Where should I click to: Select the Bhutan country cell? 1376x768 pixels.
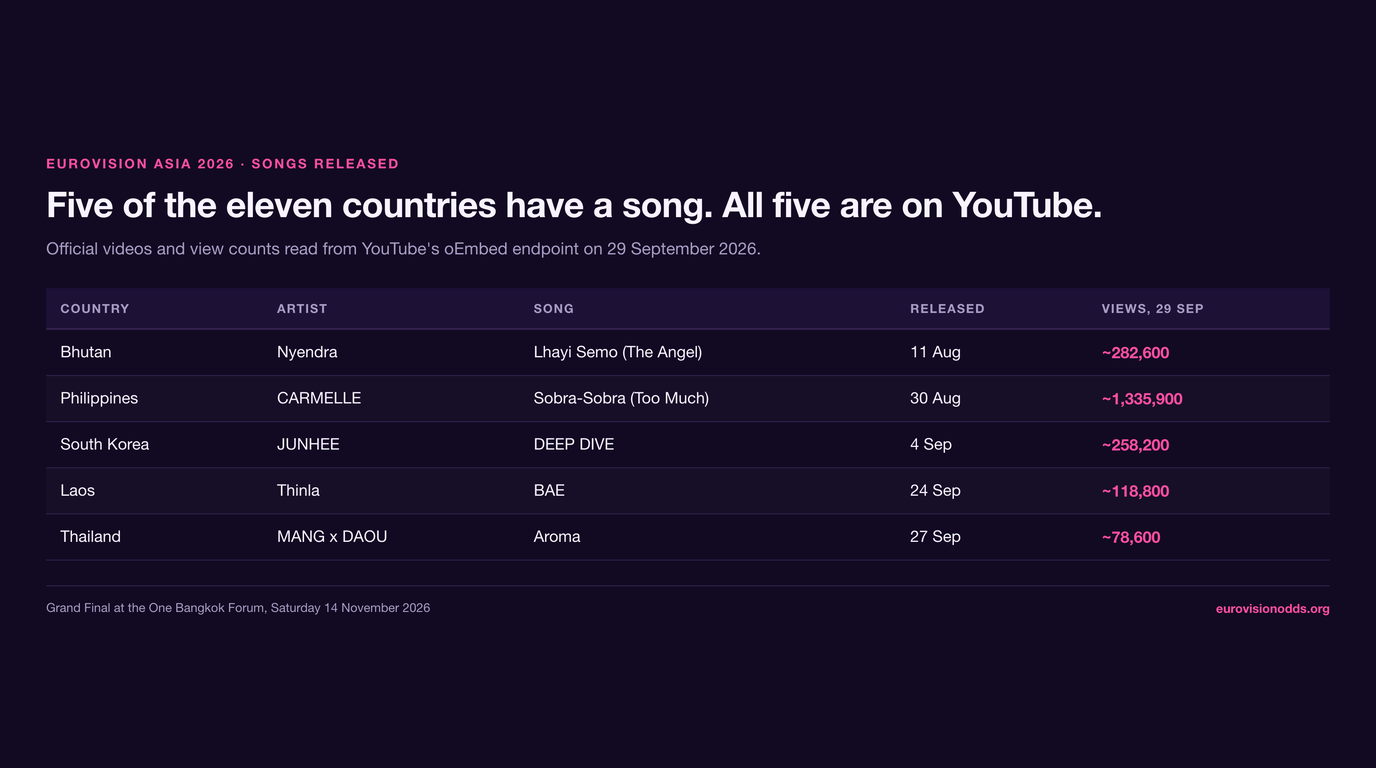tap(86, 352)
